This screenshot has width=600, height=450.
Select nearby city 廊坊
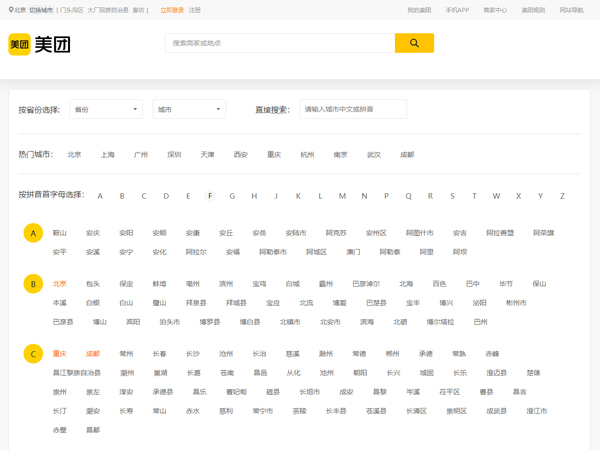point(139,10)
